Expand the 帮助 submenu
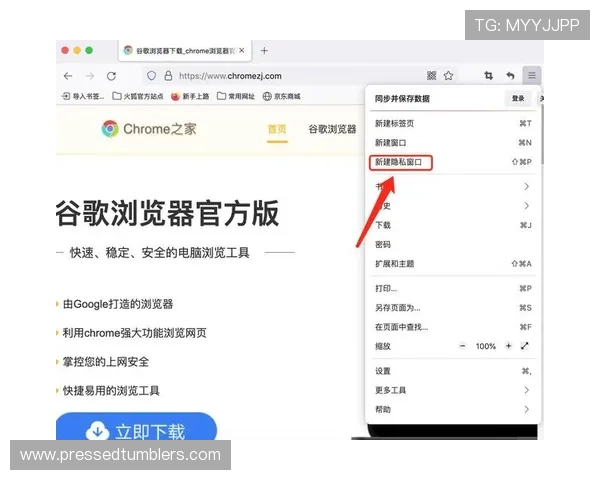Image resolution: width=600 pixels, height=480 pixels. [x=526, y=409]
